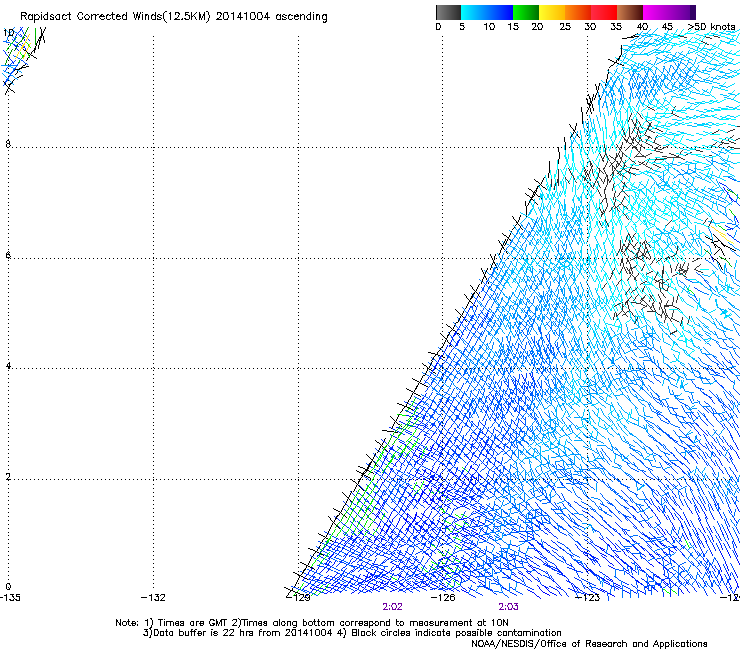Screen dimensions: 740x650
Task: Click the latitude '2' axis label
Action: click(8, 477)
